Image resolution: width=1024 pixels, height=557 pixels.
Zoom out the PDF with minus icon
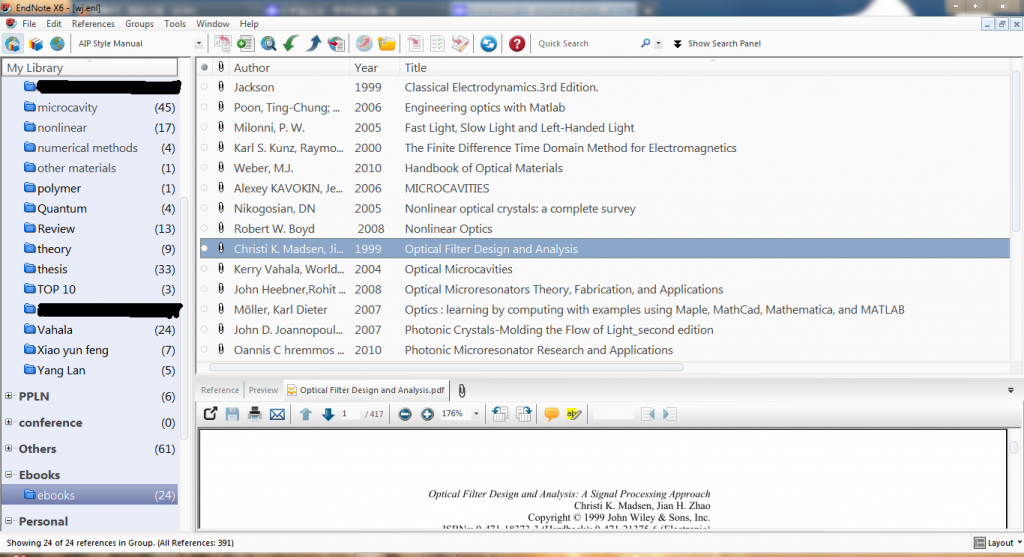coord(405,414)
